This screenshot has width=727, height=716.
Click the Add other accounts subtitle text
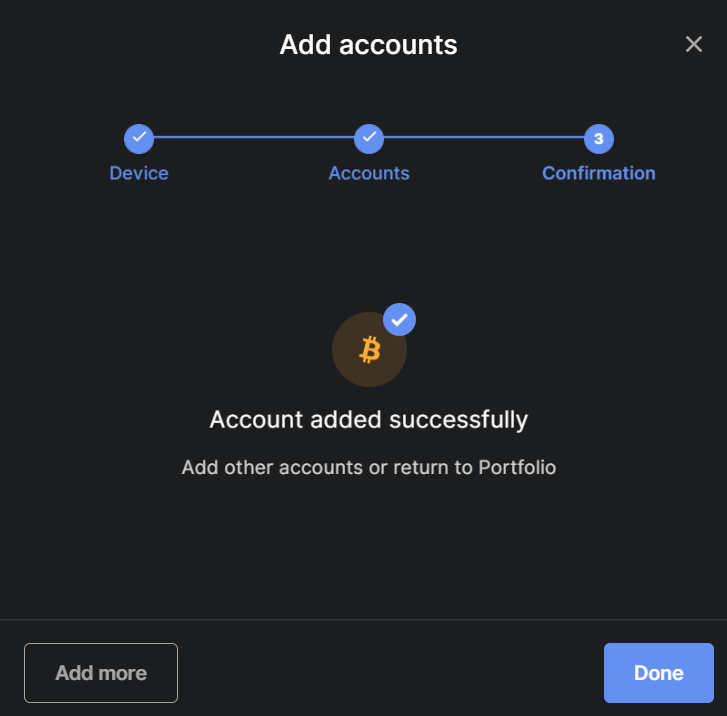tap(369, 467)
